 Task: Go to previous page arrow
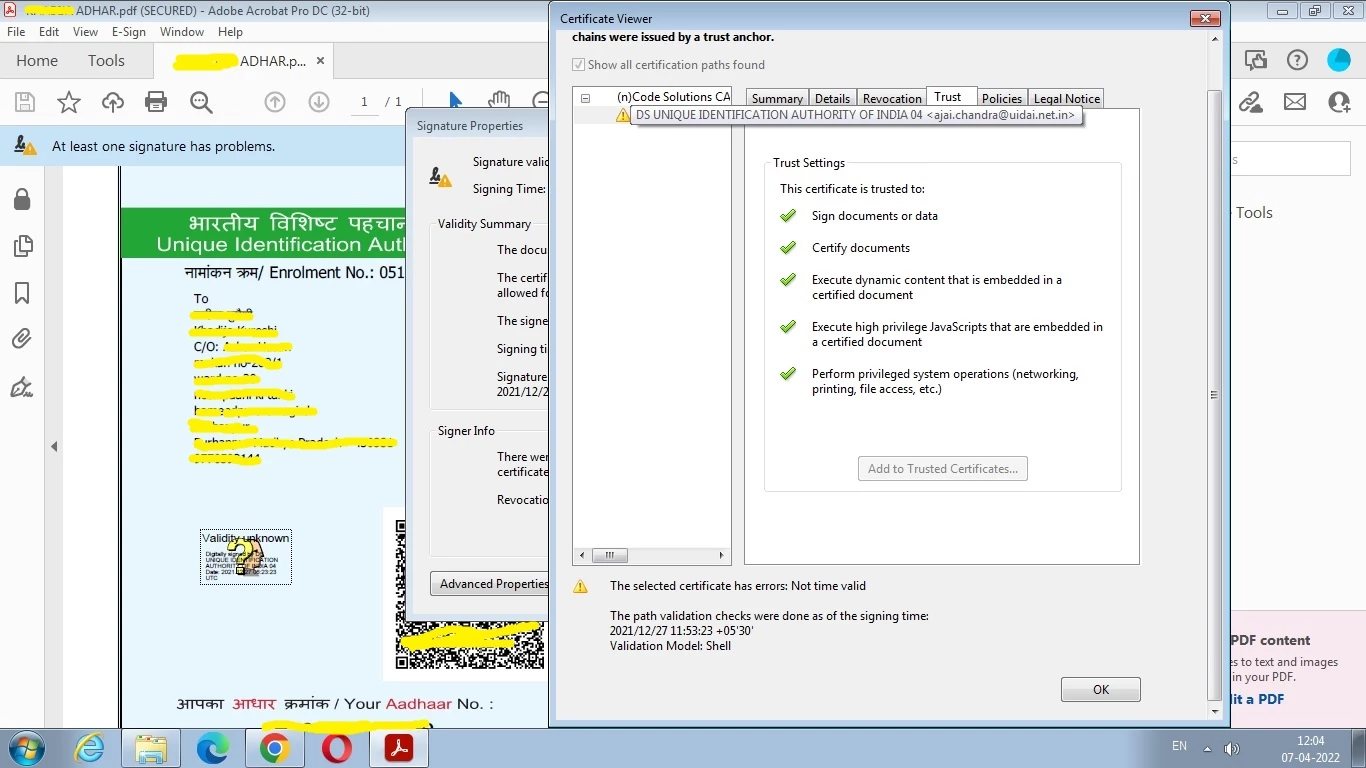274,102
